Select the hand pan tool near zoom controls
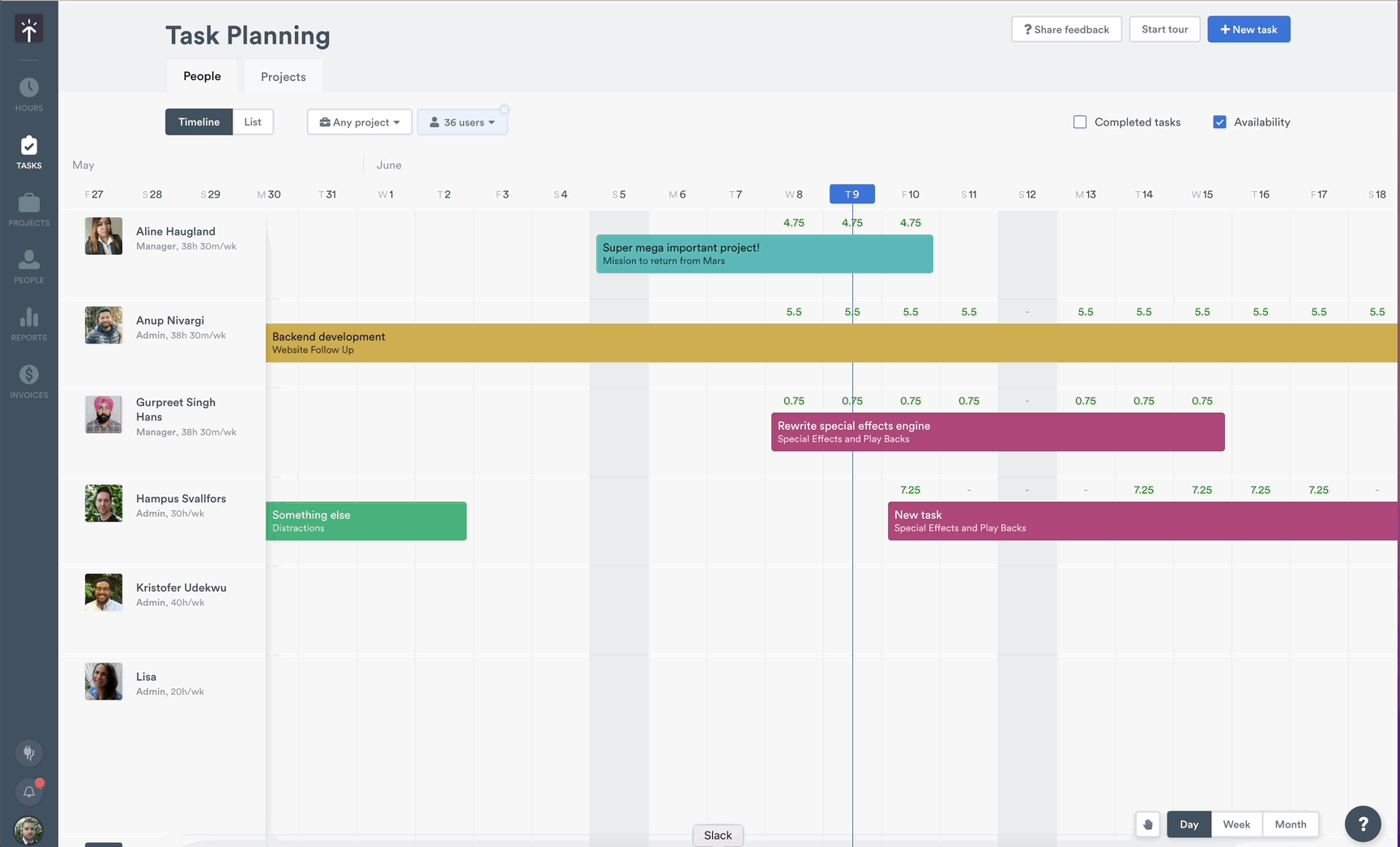The height and width of the screenshot is (847, 1400). point(1148,824)
